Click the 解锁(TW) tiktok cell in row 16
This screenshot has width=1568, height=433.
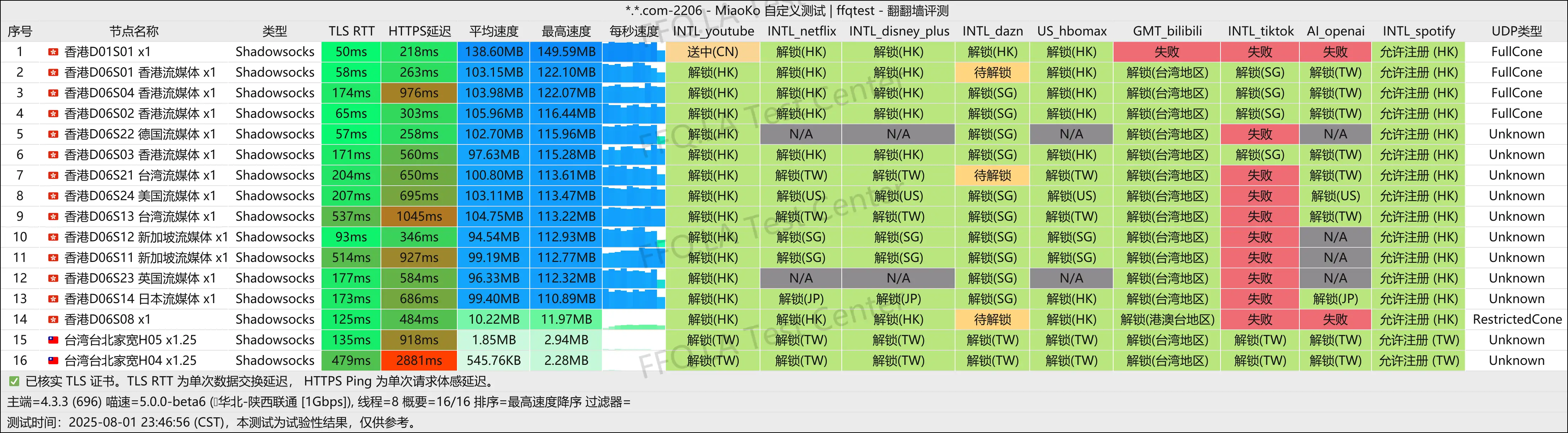coord(1260,361)
